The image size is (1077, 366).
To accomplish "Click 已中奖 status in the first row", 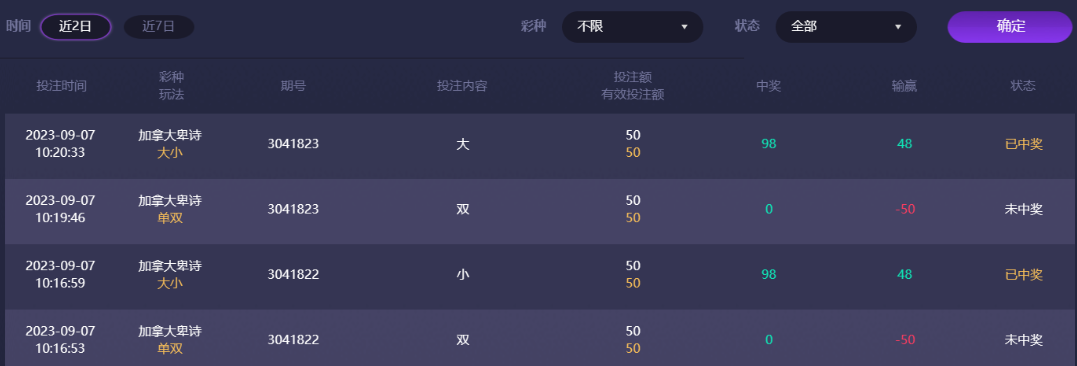I will [x=1023, y=144].
